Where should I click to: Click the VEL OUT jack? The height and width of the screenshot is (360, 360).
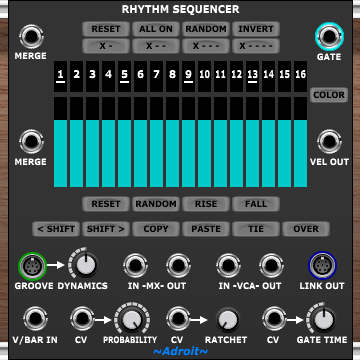coord(329,142)
